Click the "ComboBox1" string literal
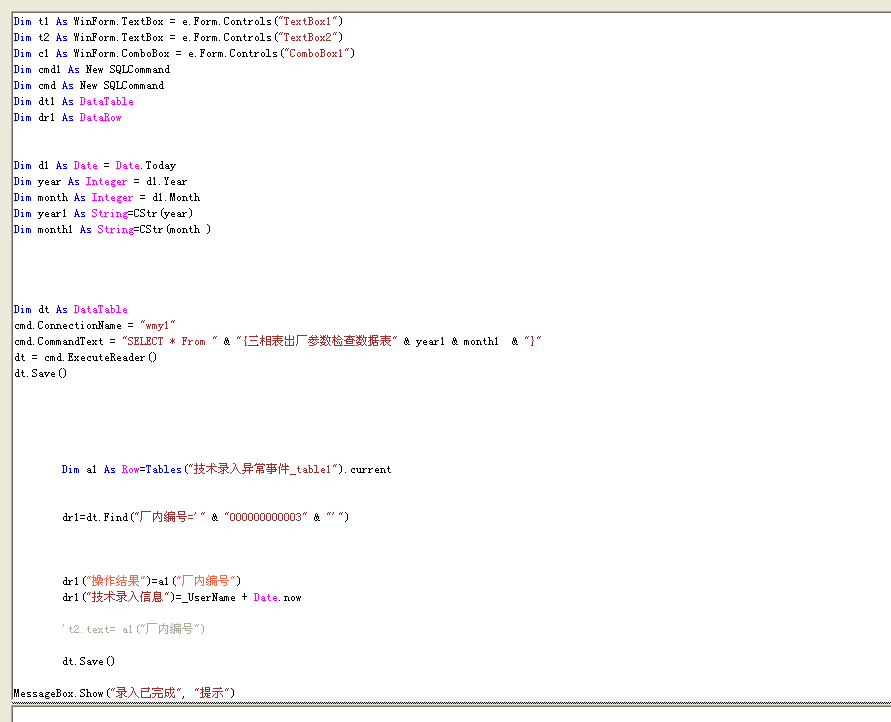This screenshot has height=722, width=891. 318,53
